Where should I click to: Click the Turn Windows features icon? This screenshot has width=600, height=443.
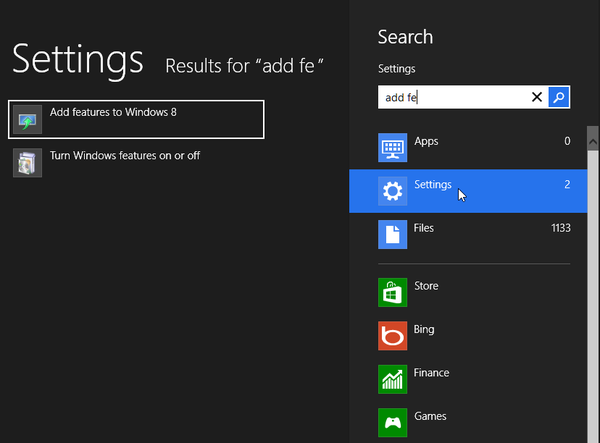pos(28,163)
